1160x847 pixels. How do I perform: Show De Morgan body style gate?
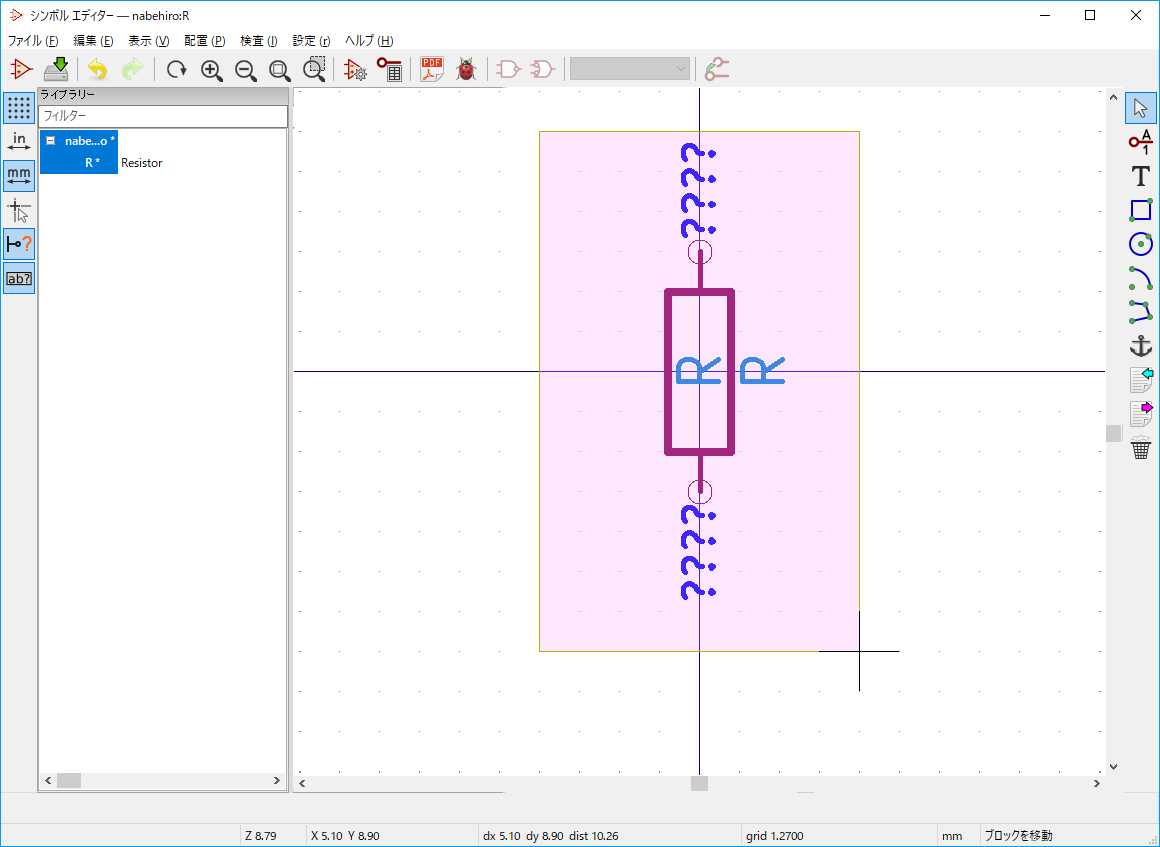coord(543,70)
